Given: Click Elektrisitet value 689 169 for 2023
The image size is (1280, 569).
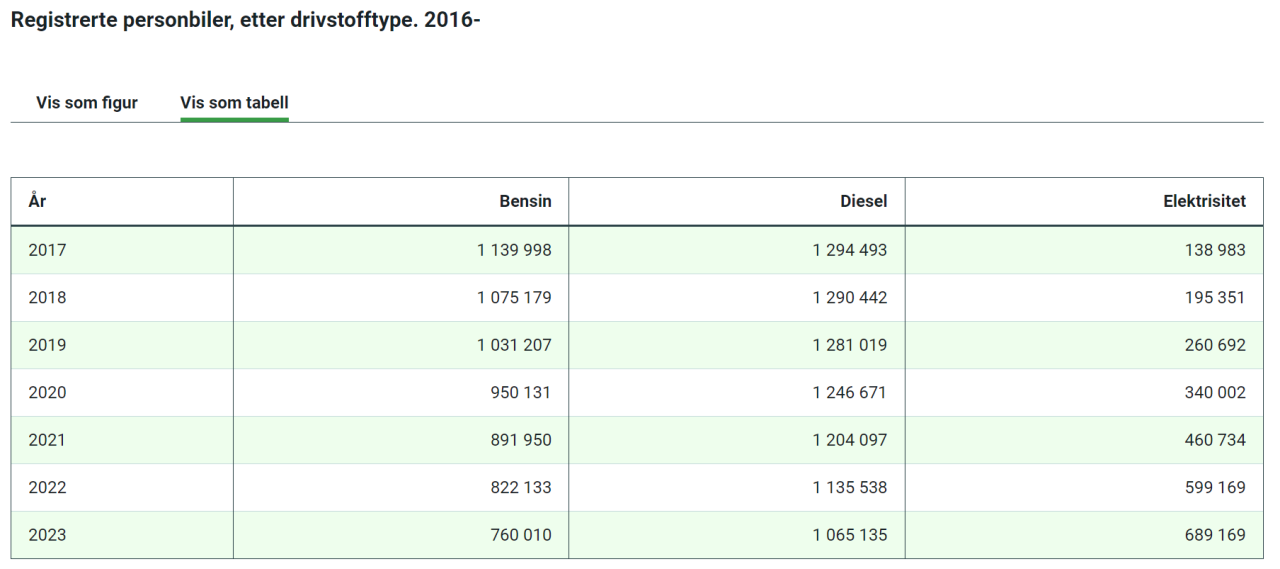Looking at the screenshot, I should pos(1215,535).
